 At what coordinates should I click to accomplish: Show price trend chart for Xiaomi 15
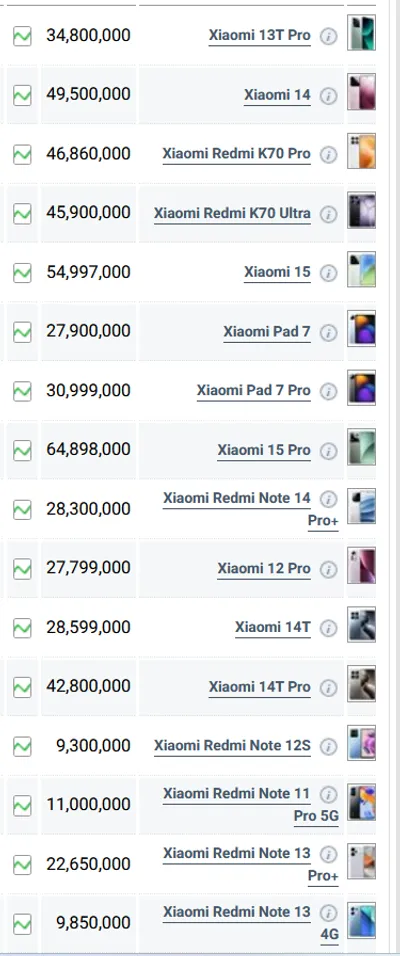click(22, 273)
